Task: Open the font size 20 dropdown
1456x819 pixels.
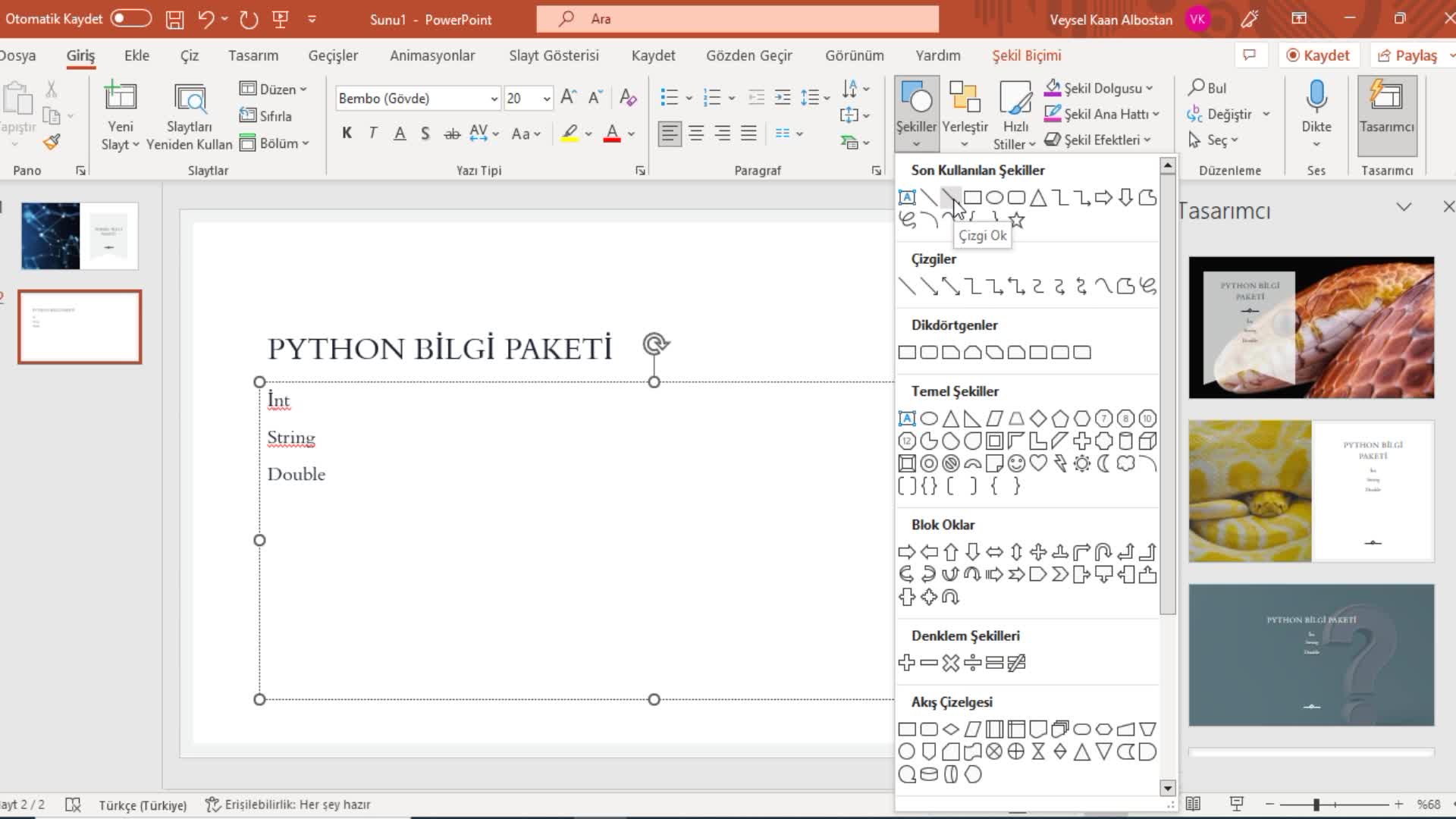Action: tap(546, 99)
